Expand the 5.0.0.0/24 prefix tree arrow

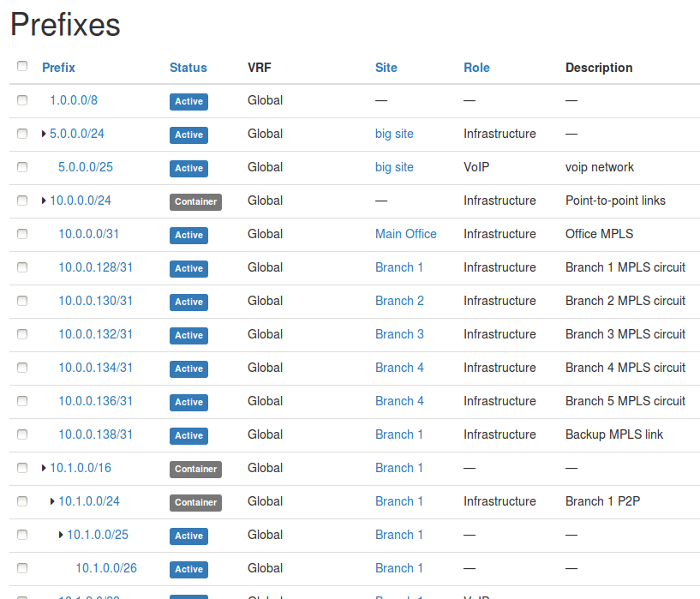point(44,134)
